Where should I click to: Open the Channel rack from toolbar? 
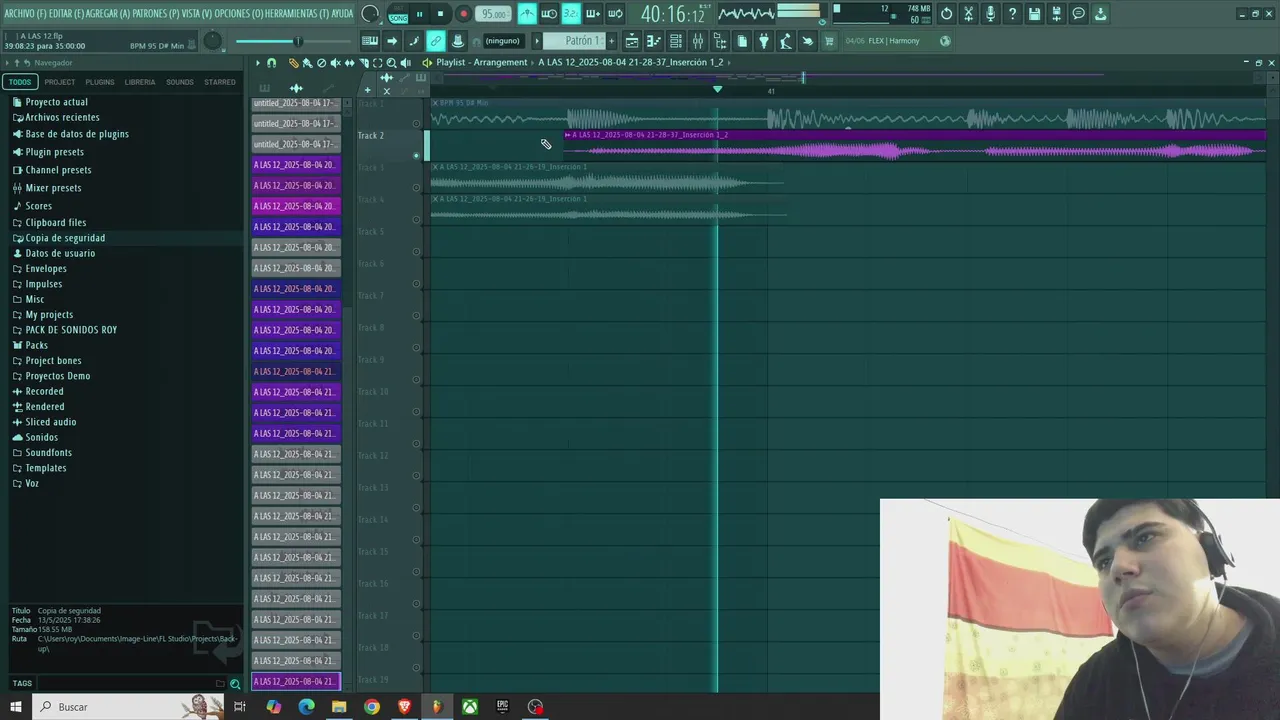[x=675, y=41]
